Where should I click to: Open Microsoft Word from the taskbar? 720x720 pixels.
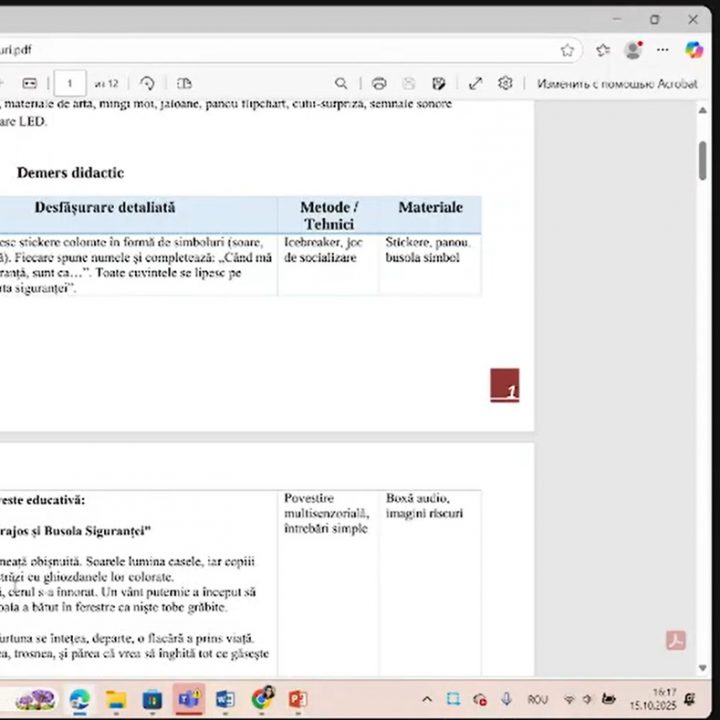click(x=225, y=699)
